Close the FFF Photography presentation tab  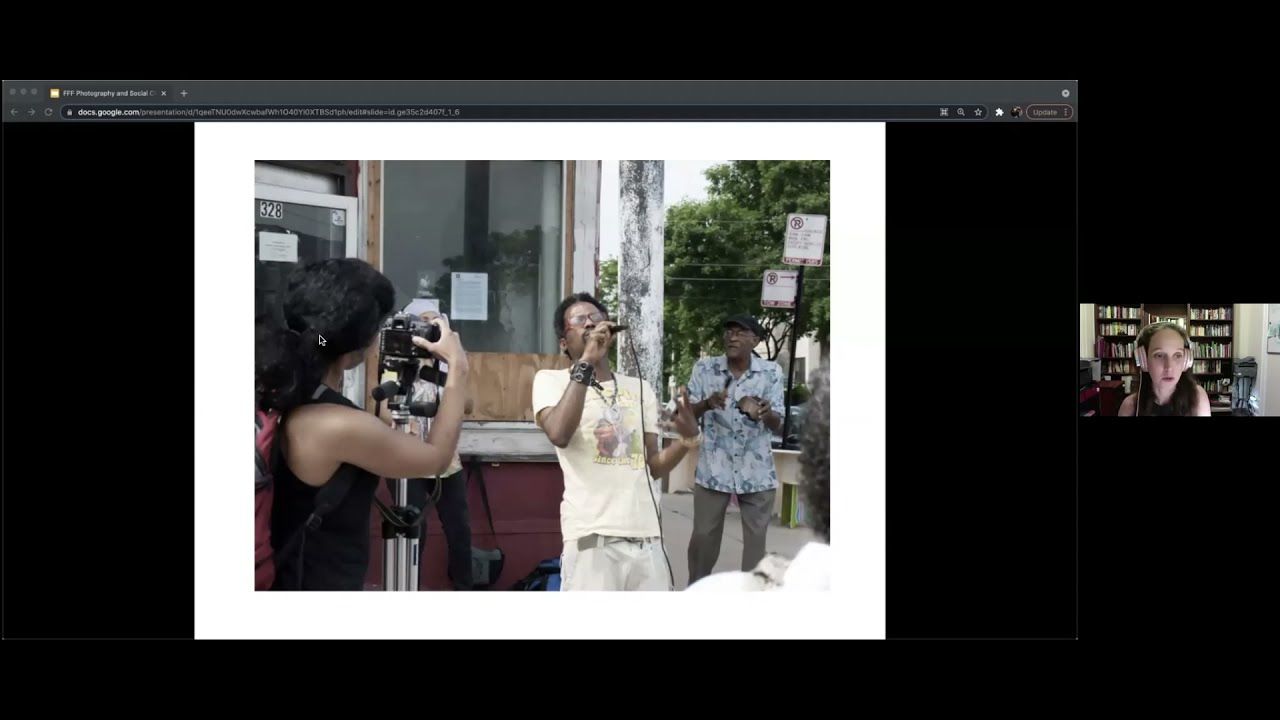click(x=164, y=93)
